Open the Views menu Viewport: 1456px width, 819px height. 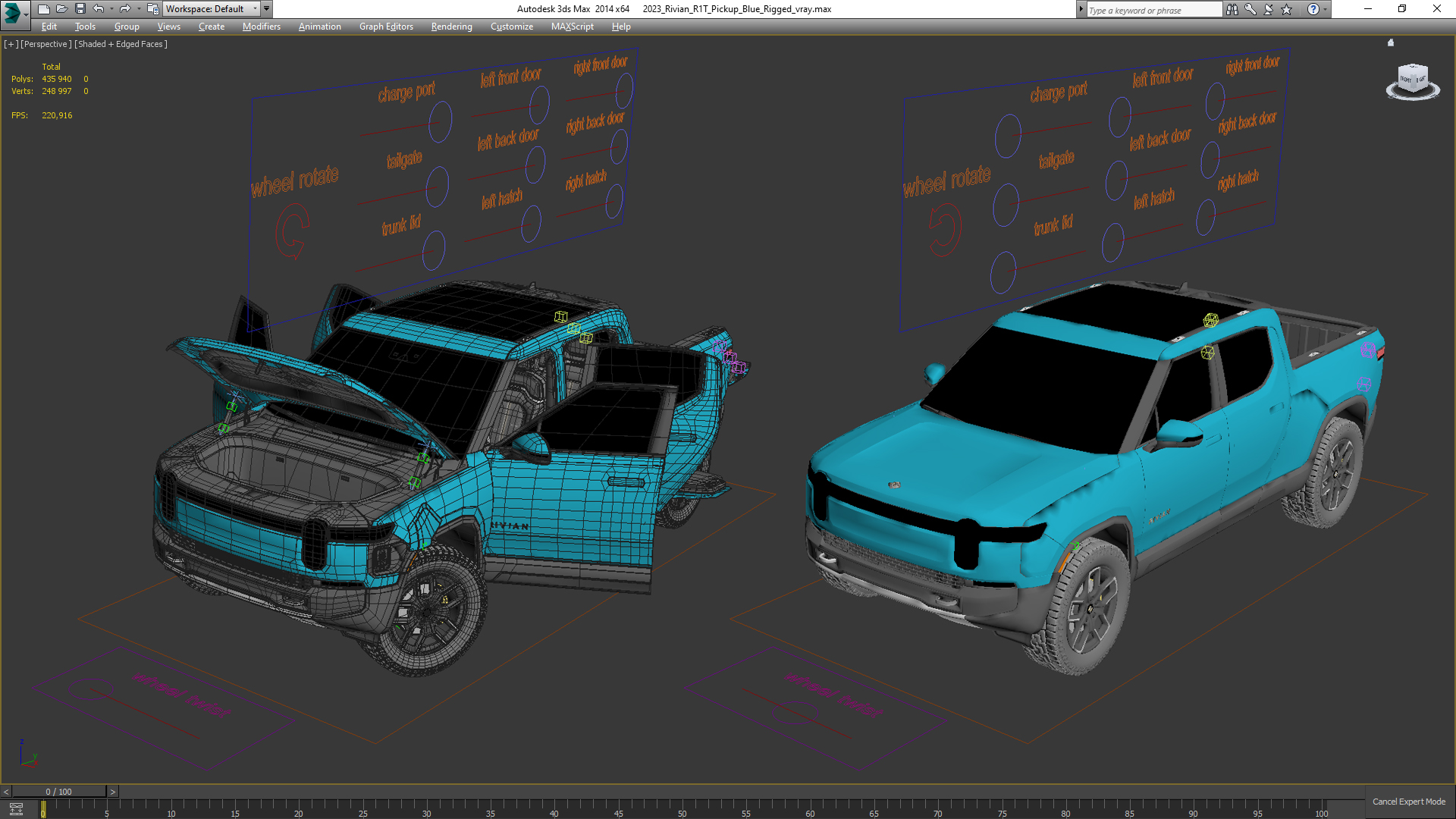[x=168, y=27]
